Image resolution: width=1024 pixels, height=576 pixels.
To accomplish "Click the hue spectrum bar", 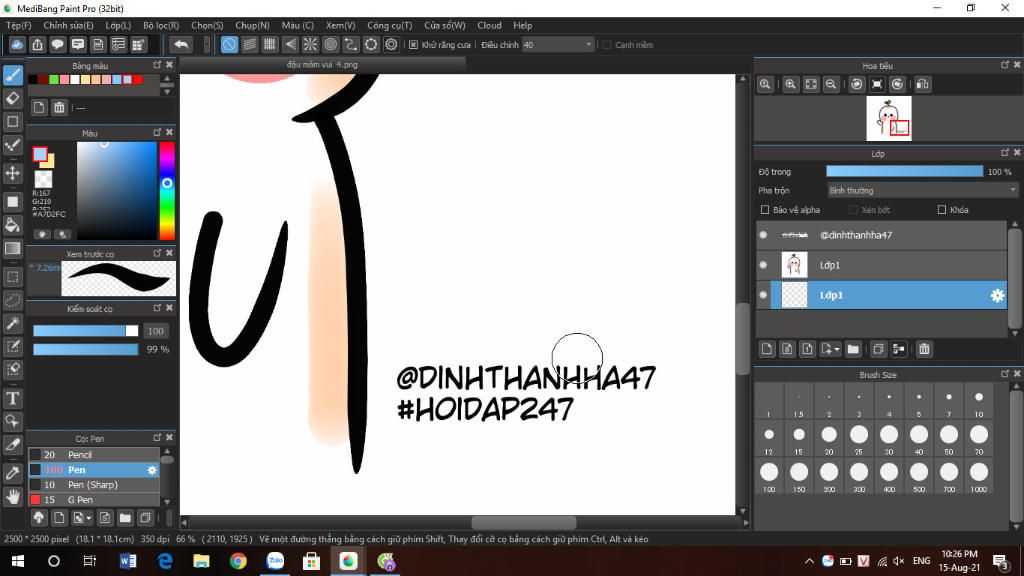I will pyautogui.click(x=167, y=190).
